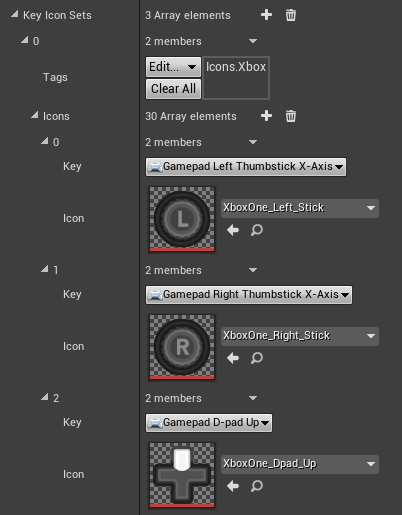Browse to XboxOne_Left_Stick in Content Browser
Screen dimensions: 402x515
[257, 230]
